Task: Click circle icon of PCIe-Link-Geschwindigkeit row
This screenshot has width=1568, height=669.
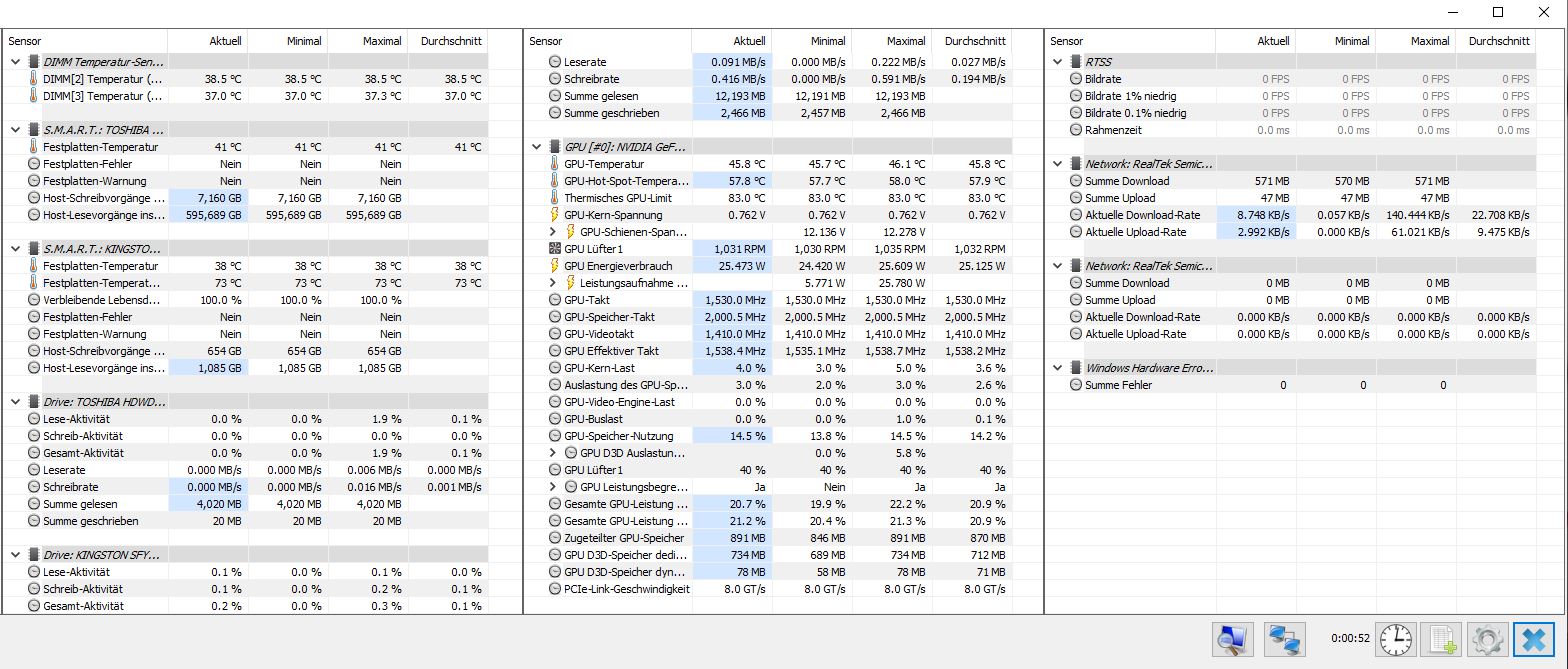Action: point(556,589)
